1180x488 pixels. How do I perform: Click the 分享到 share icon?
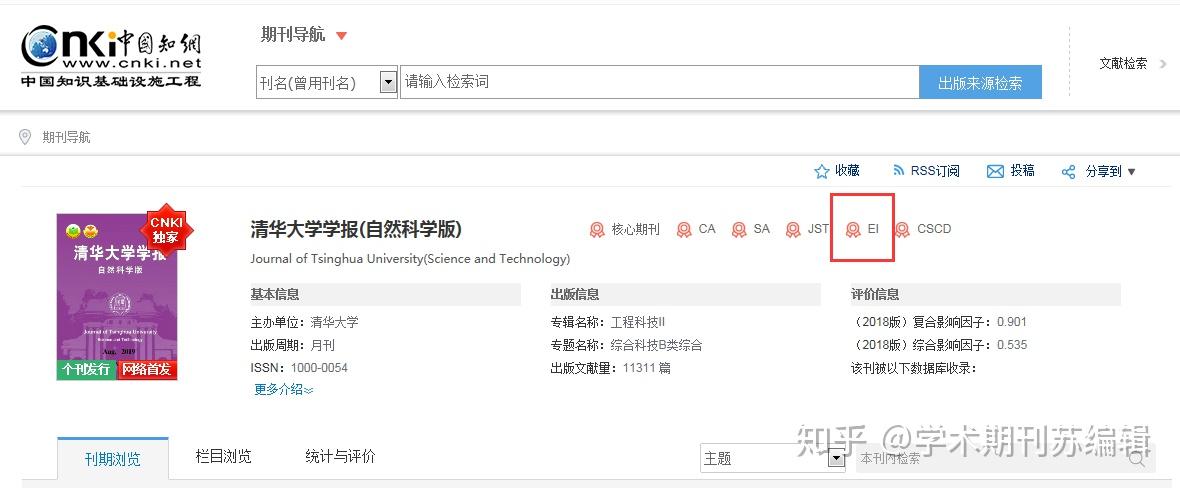pyautogui.click(x=1069, y=172)
